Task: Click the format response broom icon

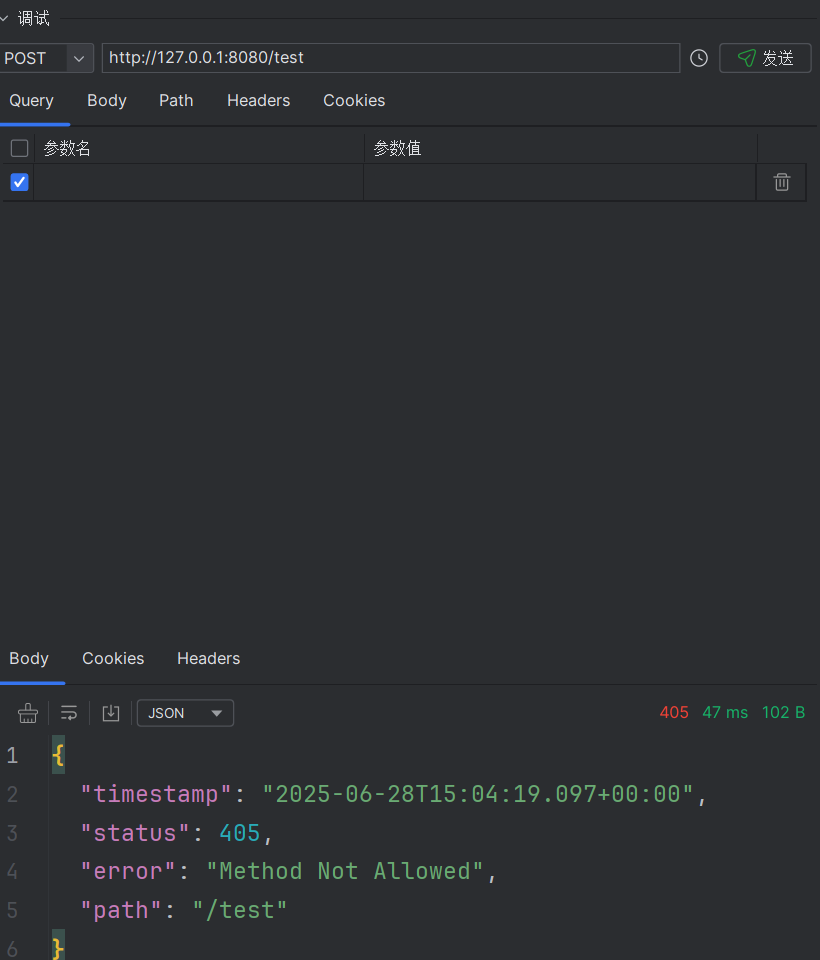Action: [28, 713]
